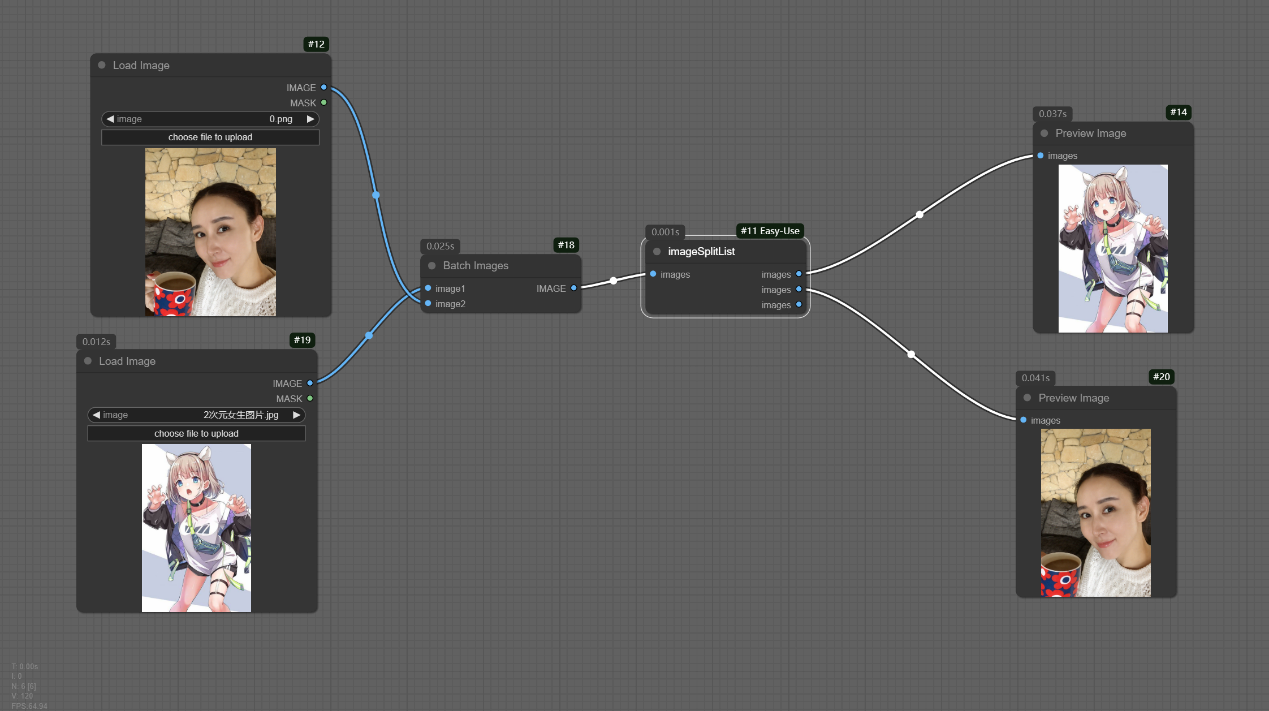Collapse the Batch Images node via its dot
This screenshot has width=1269, height=711.
pos(432,266)
